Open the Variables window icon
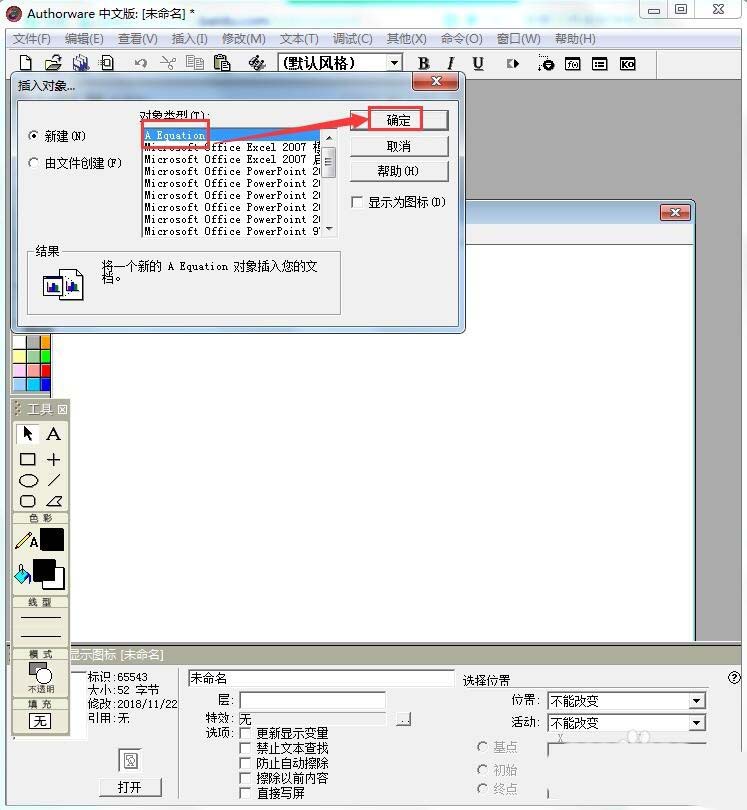 pyautogui.click(x=600, y=64)
